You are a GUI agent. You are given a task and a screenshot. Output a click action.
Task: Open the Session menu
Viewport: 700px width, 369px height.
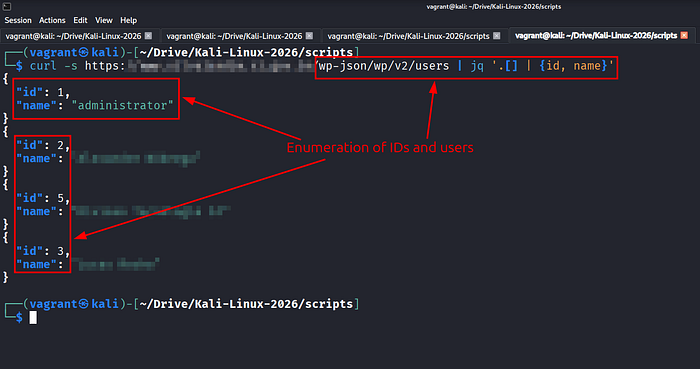point(18,20)
